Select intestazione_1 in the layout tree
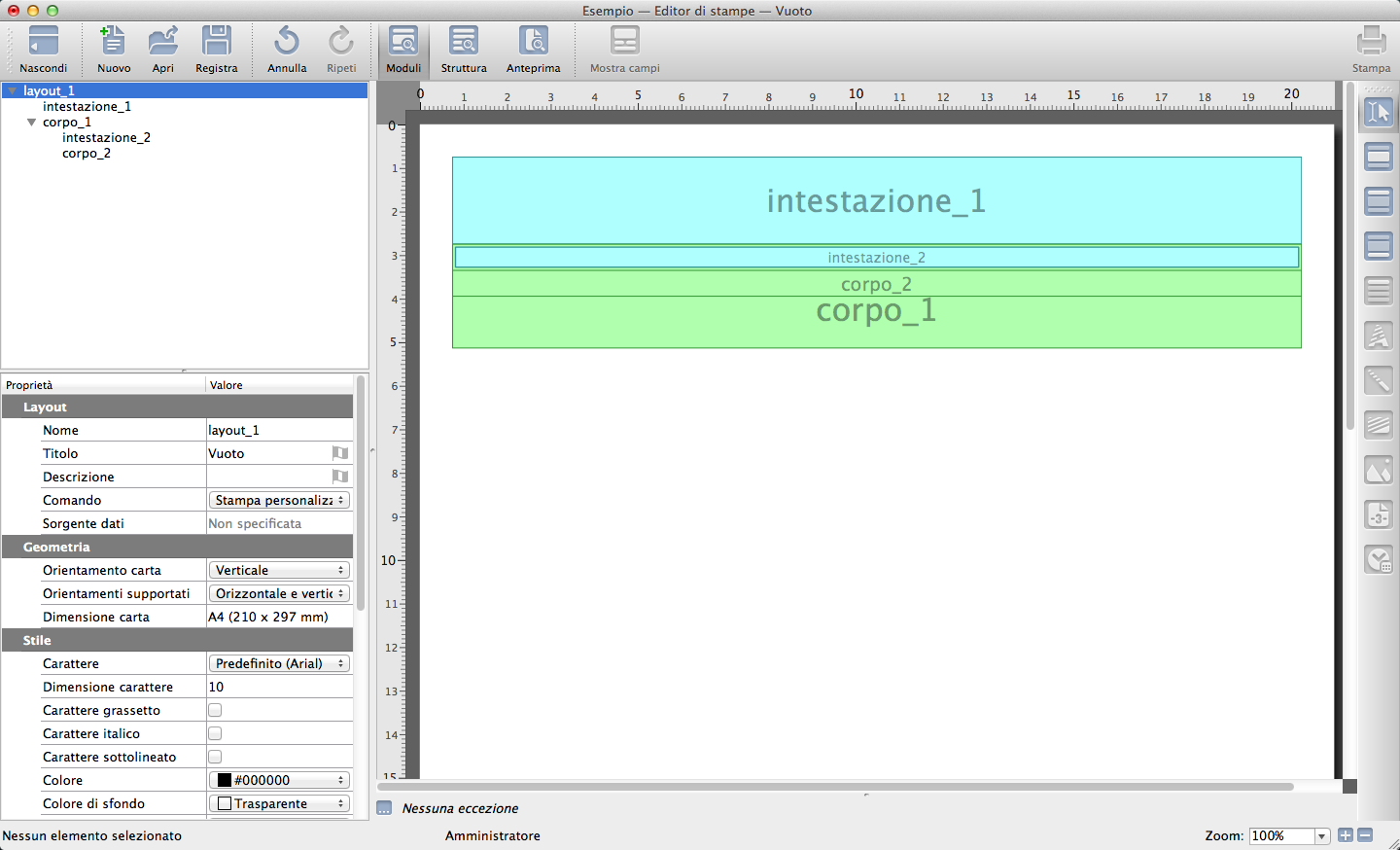Viewport: 1400px width, 850px height. (x=87, y=107)
